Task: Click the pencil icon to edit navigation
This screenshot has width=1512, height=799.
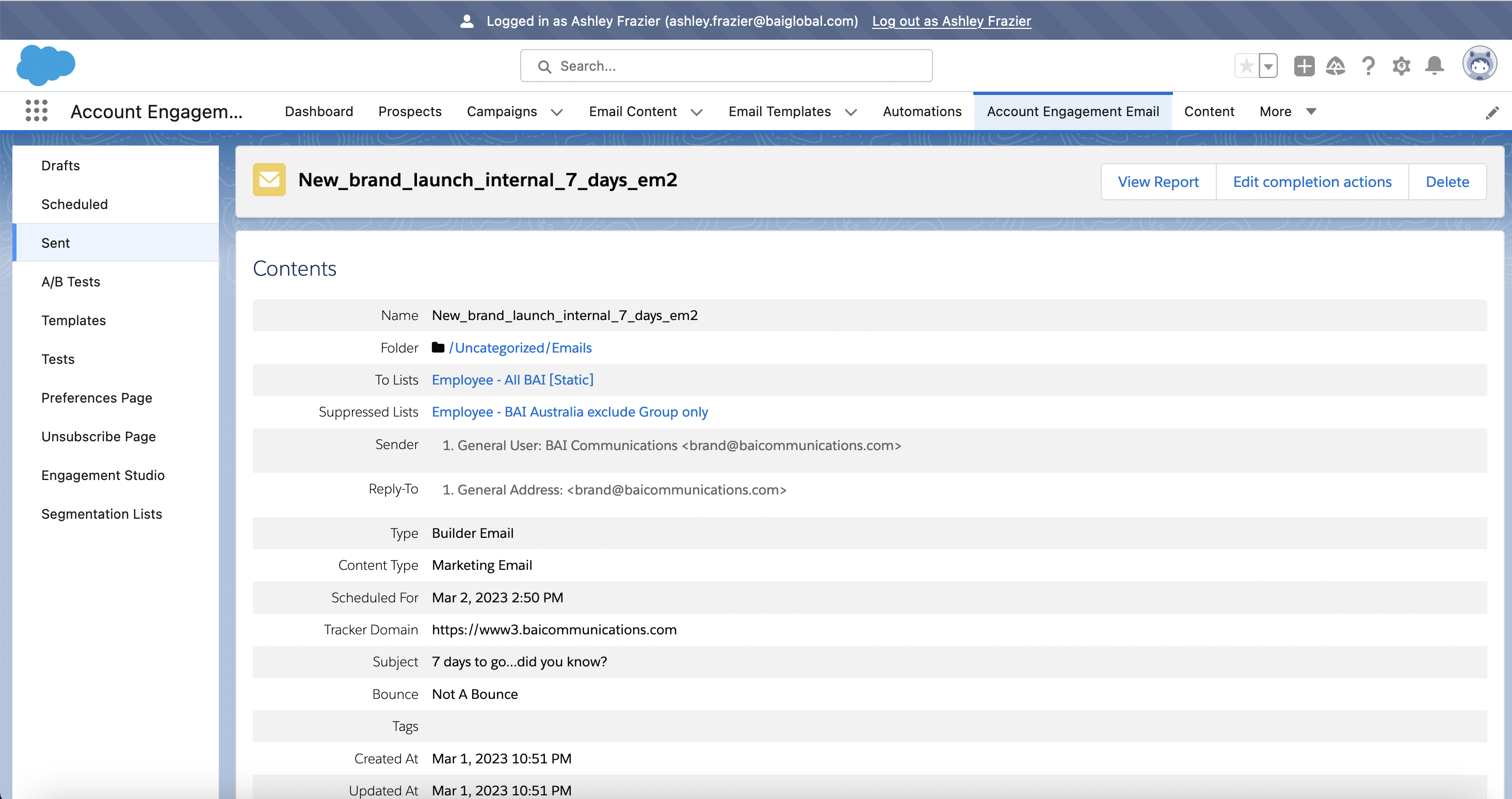Action: pyautogui.click(x=1492, y=112)
